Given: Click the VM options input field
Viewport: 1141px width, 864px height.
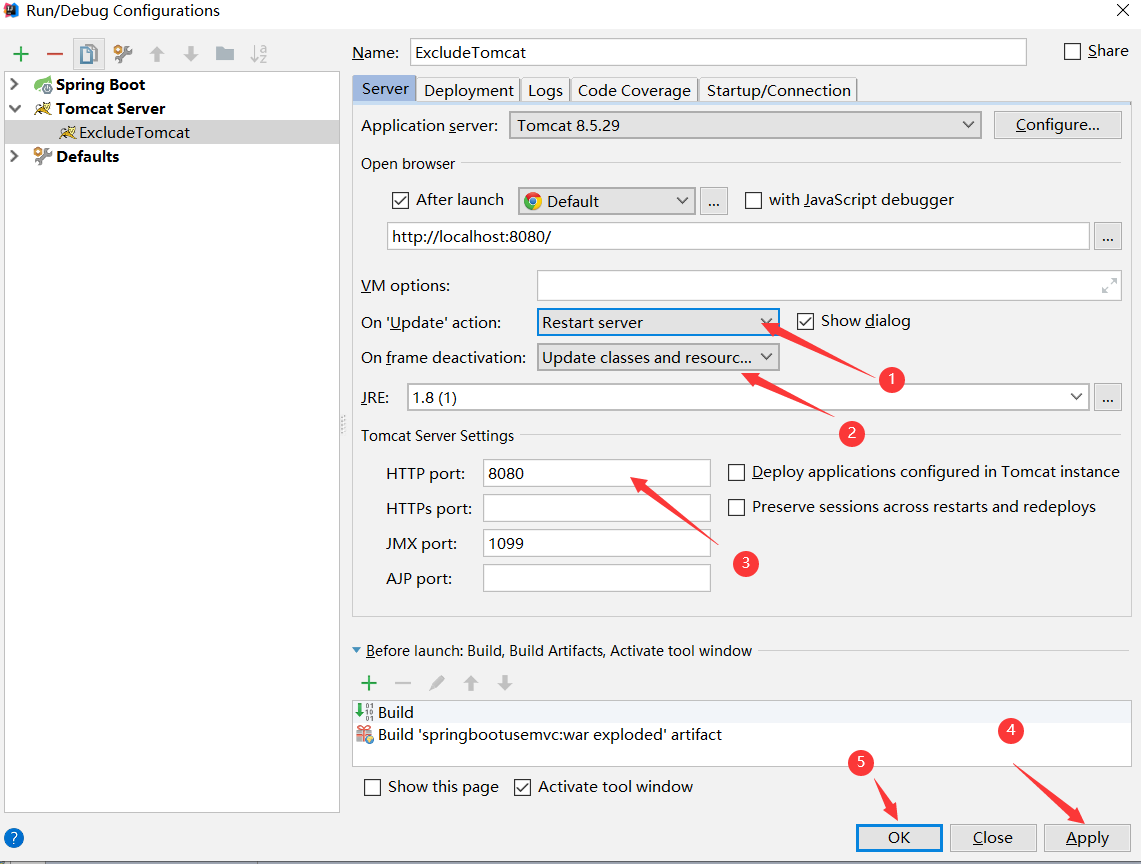Looking at the screenshot, I should 829,286.
